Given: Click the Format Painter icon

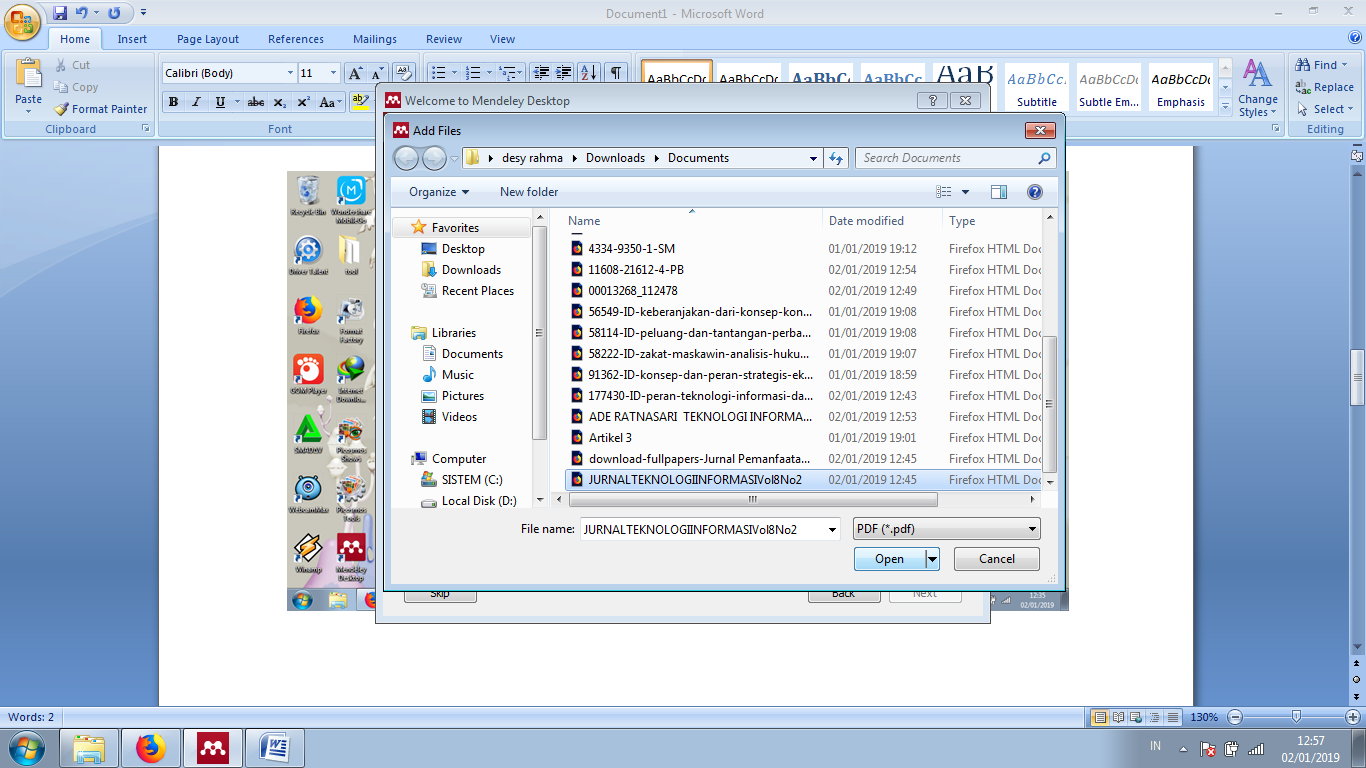Looking at the screenshot, I should (x=62, y=109).
